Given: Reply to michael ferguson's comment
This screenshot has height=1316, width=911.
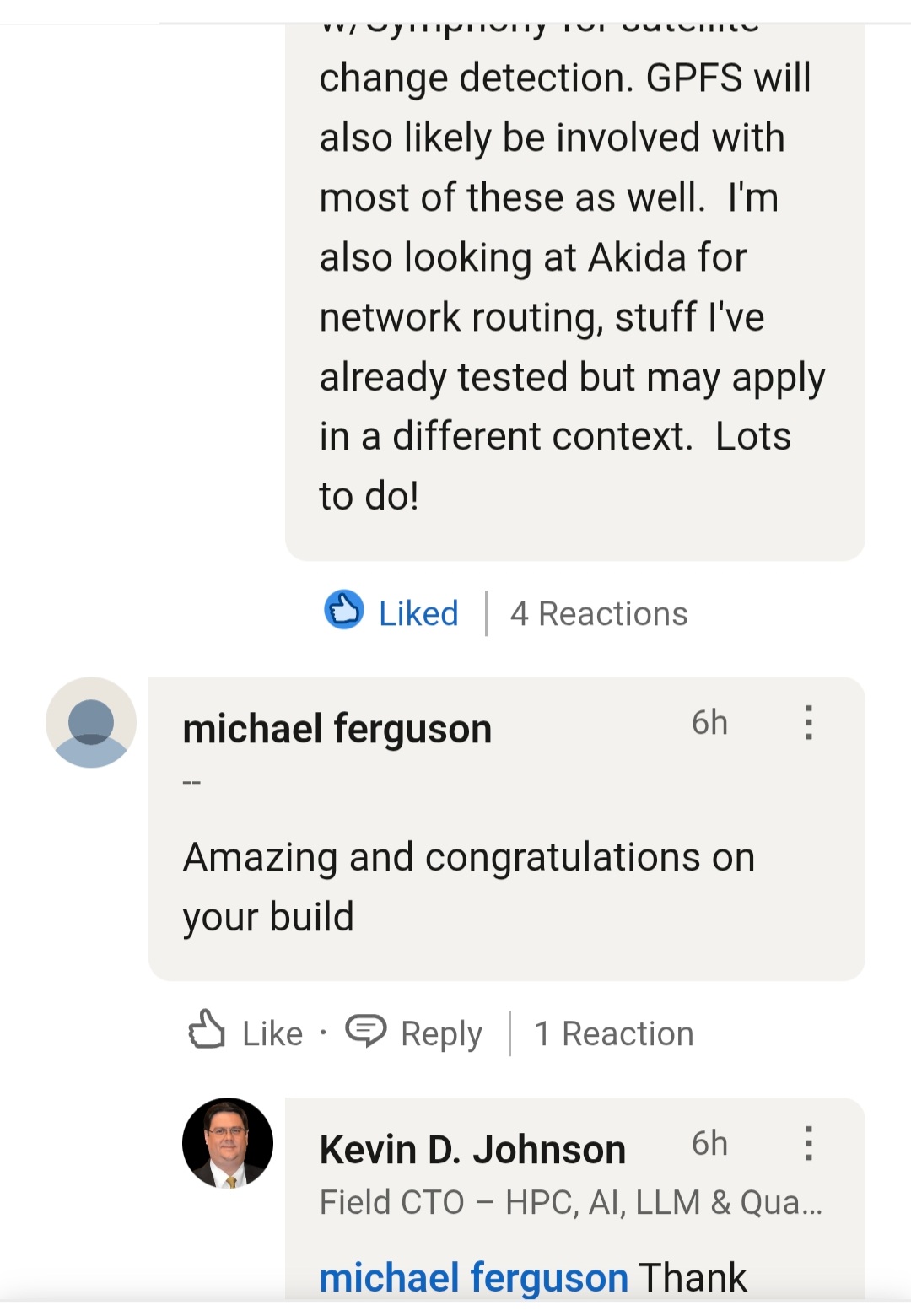Looking at the screenshot, I should 440,1033.
